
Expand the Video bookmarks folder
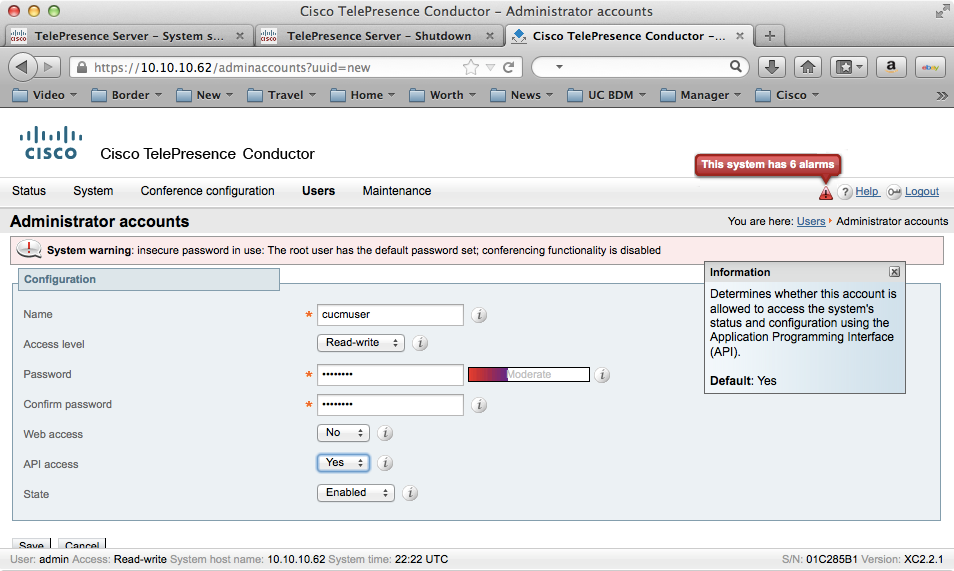(45, 95)
